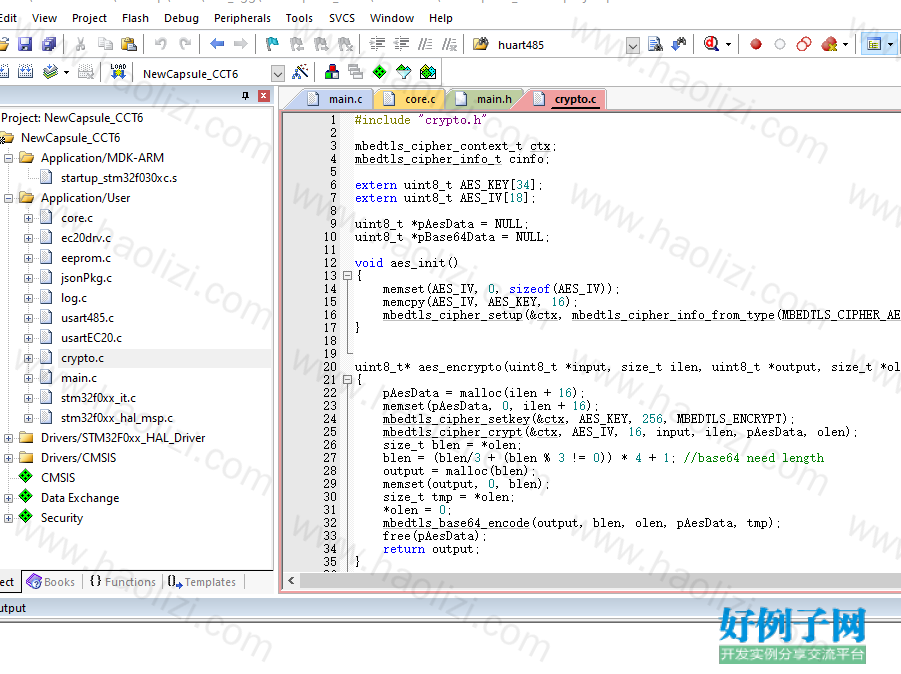Close the Project panel with red X

[264, 96]
